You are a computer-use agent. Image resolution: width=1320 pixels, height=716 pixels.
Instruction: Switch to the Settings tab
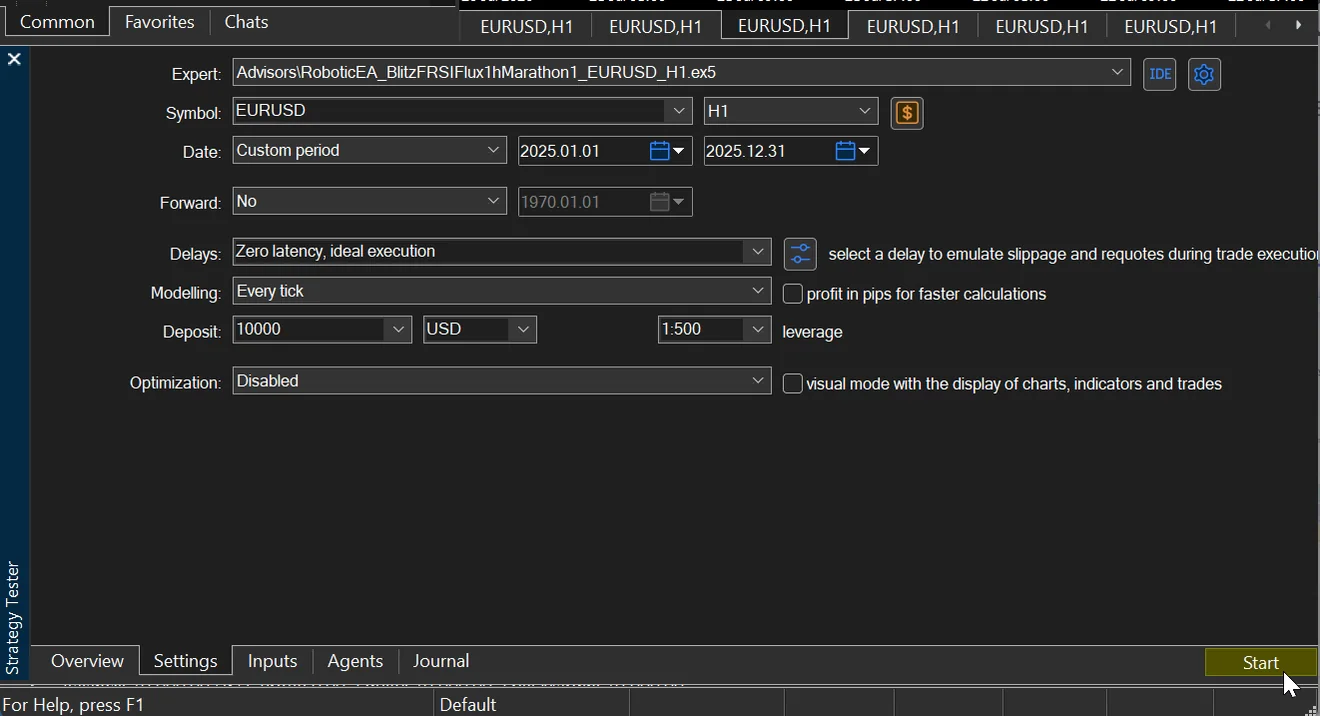(x=185, y=661)
